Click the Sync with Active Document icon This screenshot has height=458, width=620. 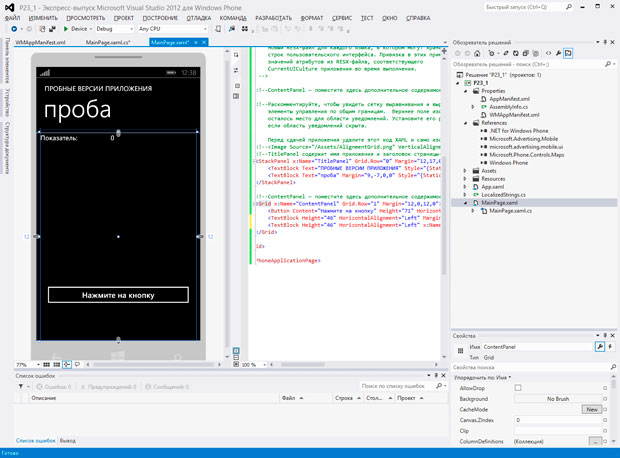pyautogui.click(x=506, y=53)
